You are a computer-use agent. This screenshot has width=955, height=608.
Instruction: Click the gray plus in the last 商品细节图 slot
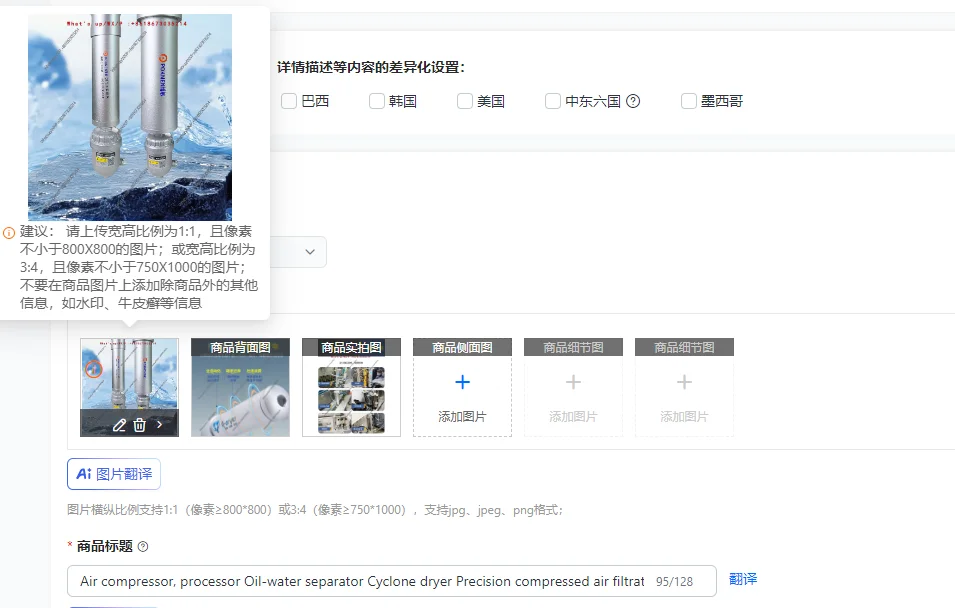point(684,382)
